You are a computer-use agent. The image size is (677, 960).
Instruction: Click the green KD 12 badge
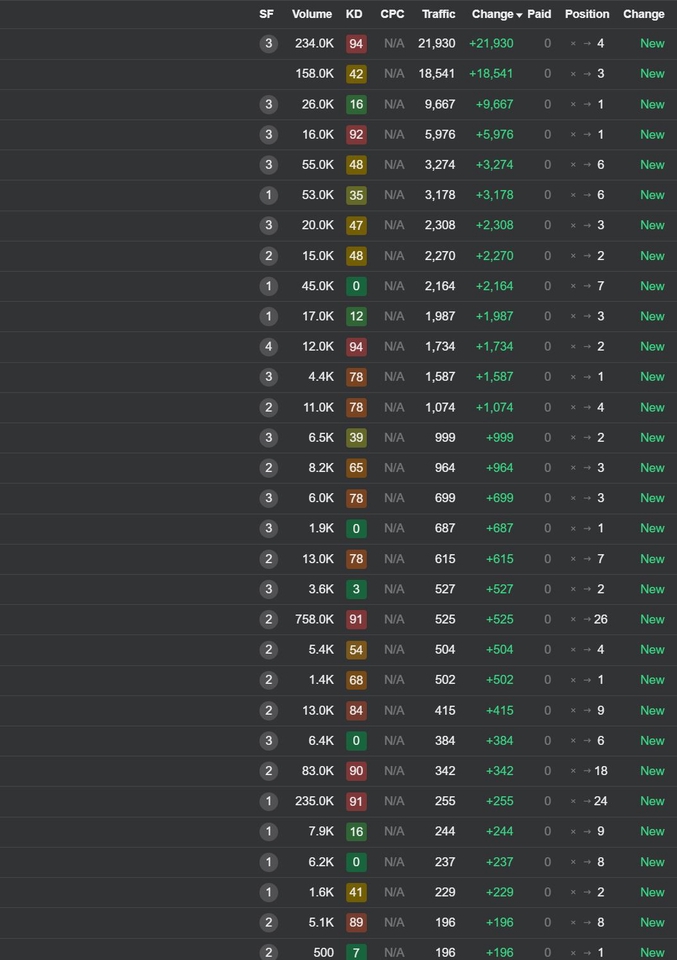356,317
